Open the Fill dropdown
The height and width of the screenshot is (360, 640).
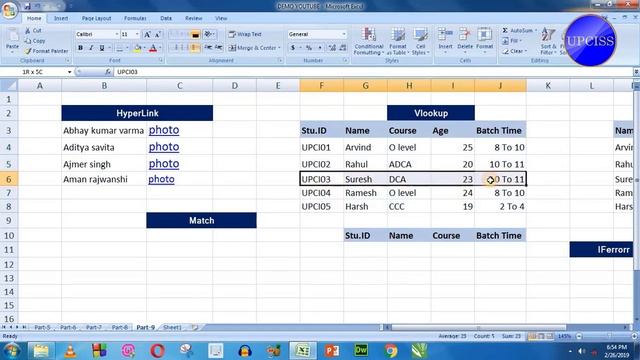pos(511,41)
